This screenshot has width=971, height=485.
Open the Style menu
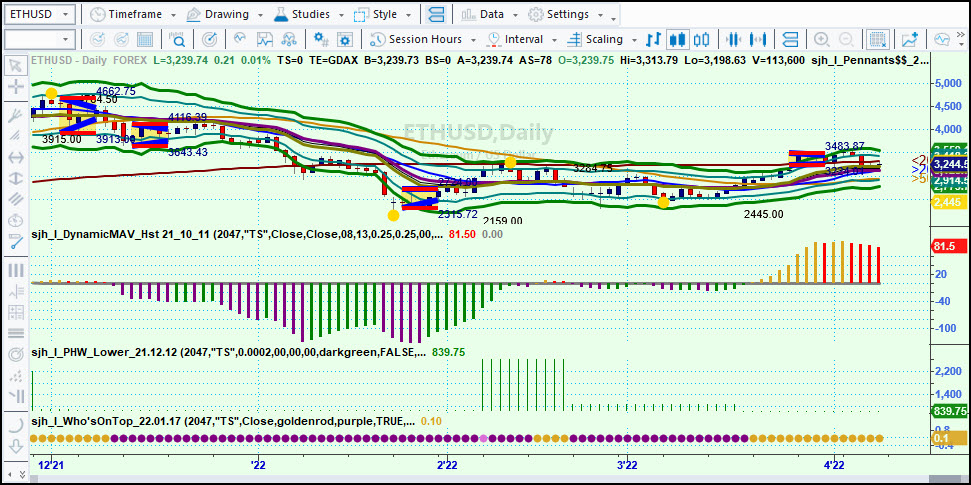point(383,14)
